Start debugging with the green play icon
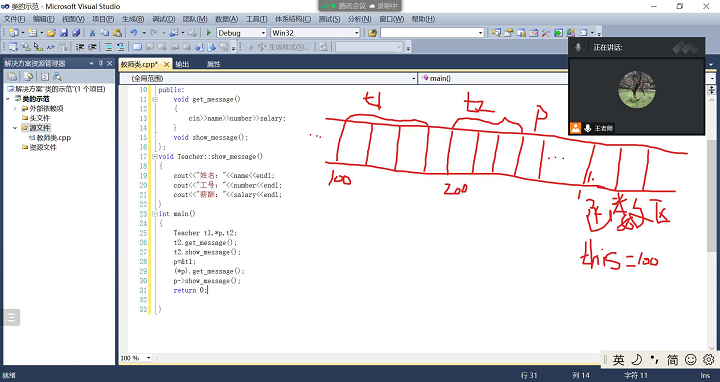 point(208,33)
